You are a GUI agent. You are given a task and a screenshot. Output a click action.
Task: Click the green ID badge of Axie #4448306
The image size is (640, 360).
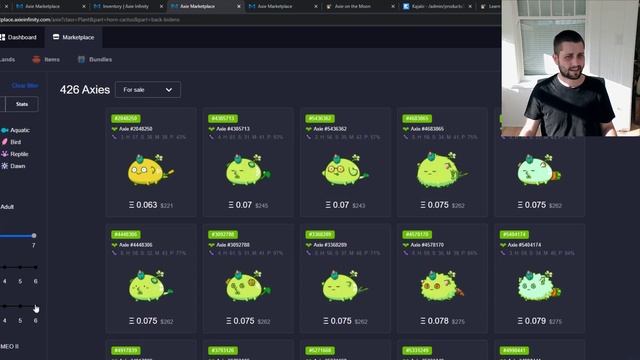126,234
